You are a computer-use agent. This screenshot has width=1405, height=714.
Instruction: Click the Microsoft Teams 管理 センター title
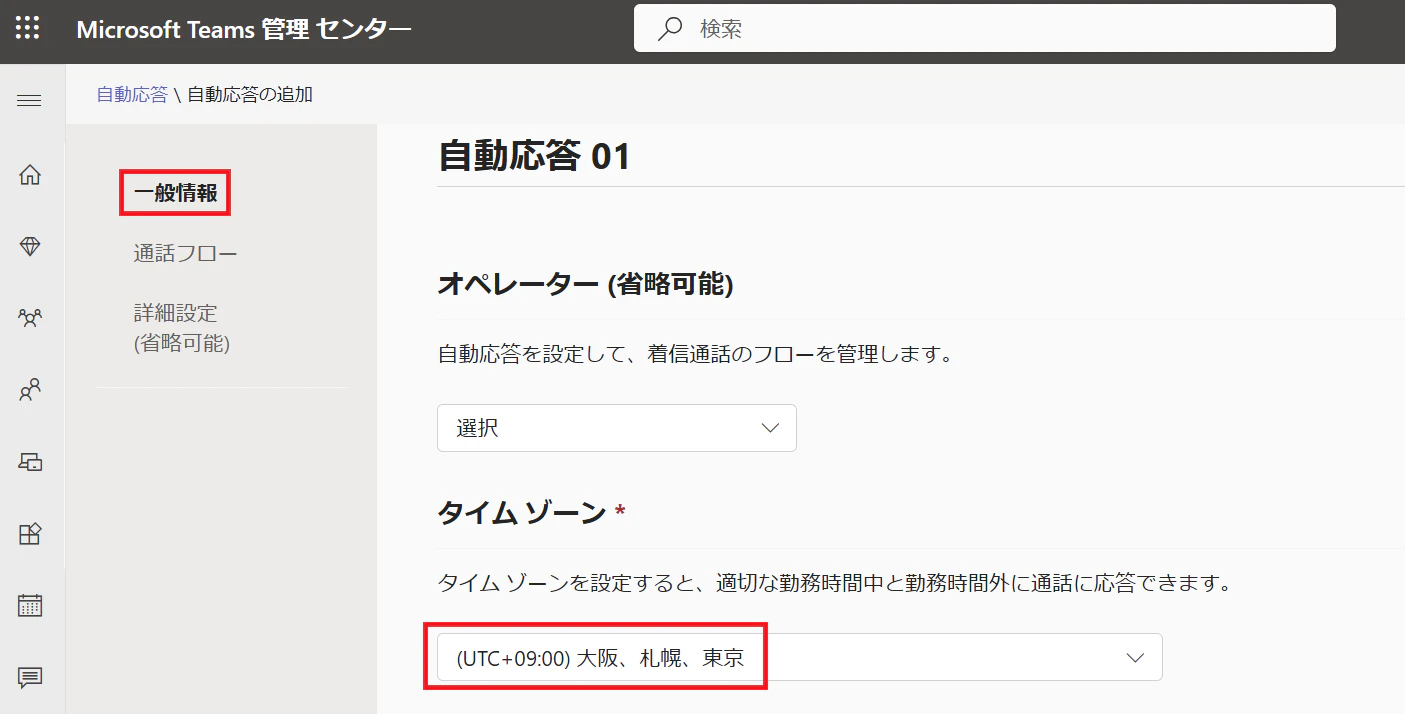(x=244, y=29)
